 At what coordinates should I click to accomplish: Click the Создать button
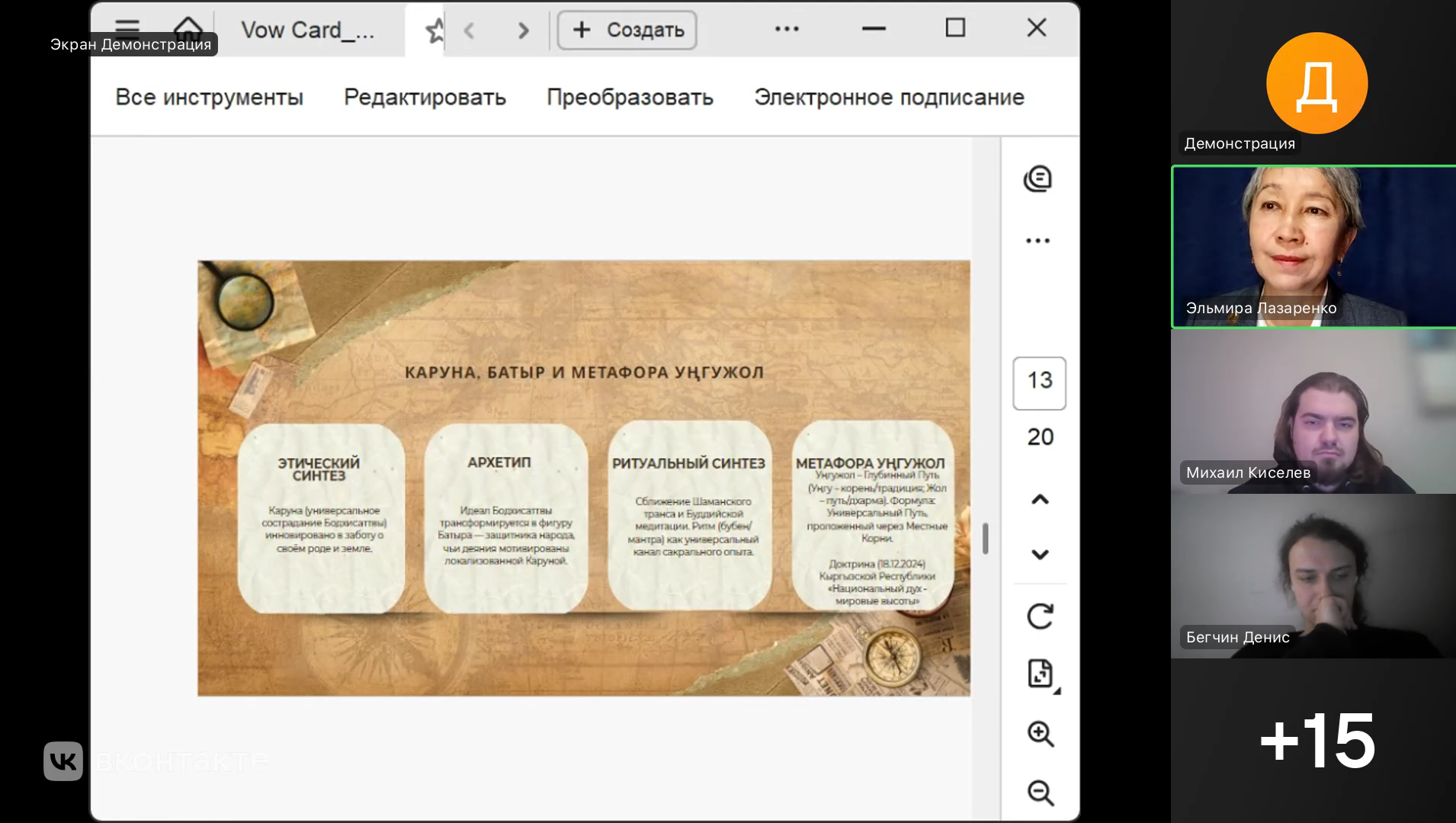(x=627, y=30)
